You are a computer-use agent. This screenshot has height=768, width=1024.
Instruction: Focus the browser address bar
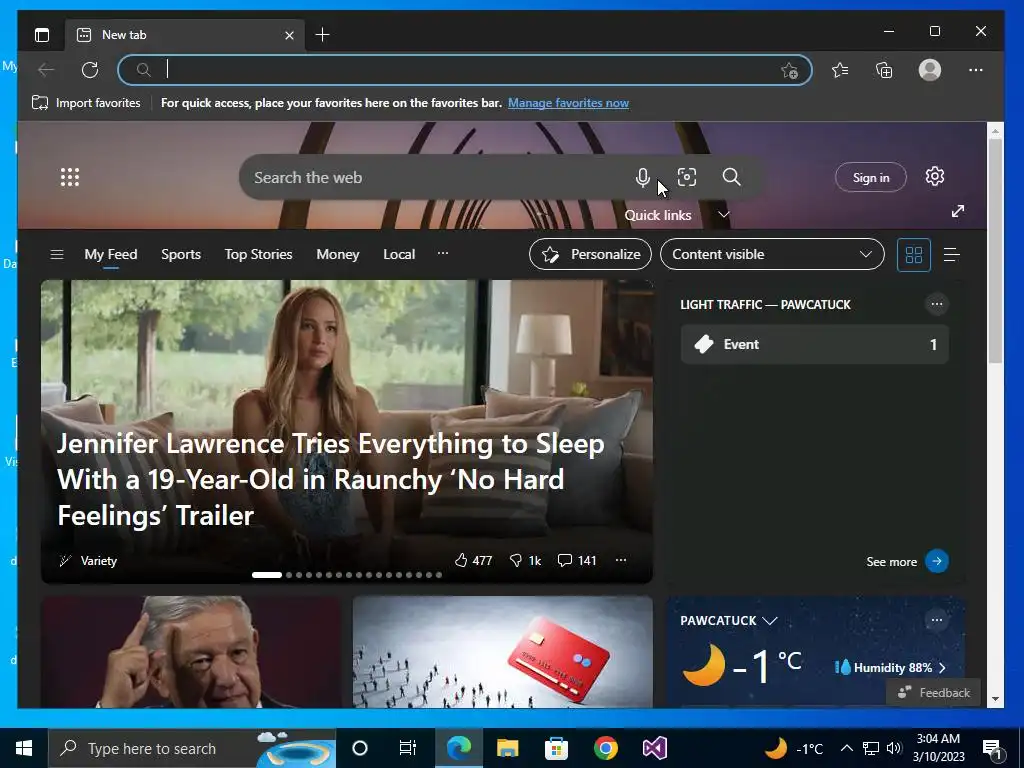465,70
